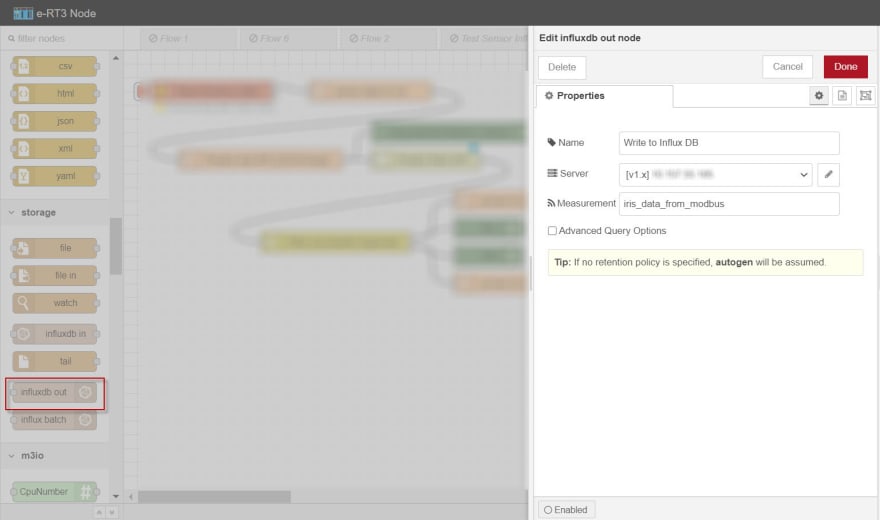Image resolution: width=880 pixels, height=520 pixels.
Task: Select the html node in palette
Action: pos(54,94)
